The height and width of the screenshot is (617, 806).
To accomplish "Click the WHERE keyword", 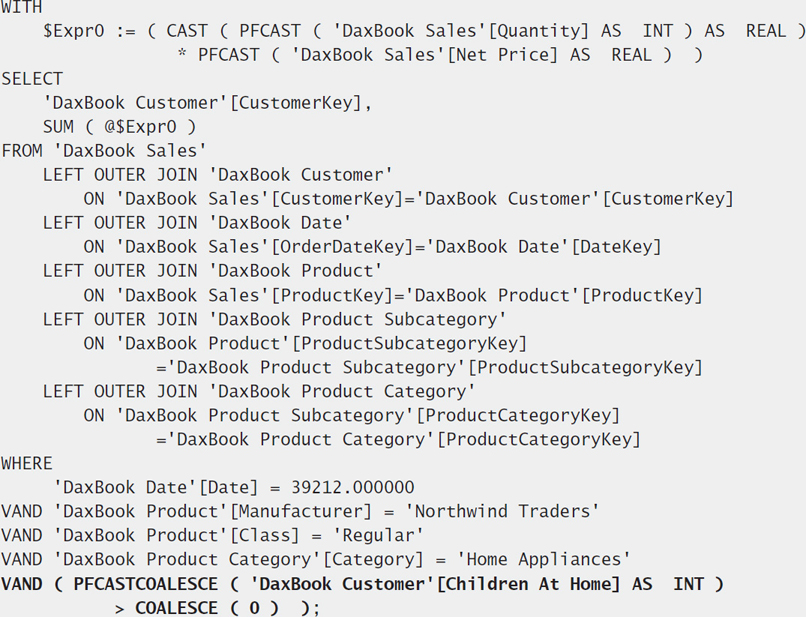I will [27, 464].
